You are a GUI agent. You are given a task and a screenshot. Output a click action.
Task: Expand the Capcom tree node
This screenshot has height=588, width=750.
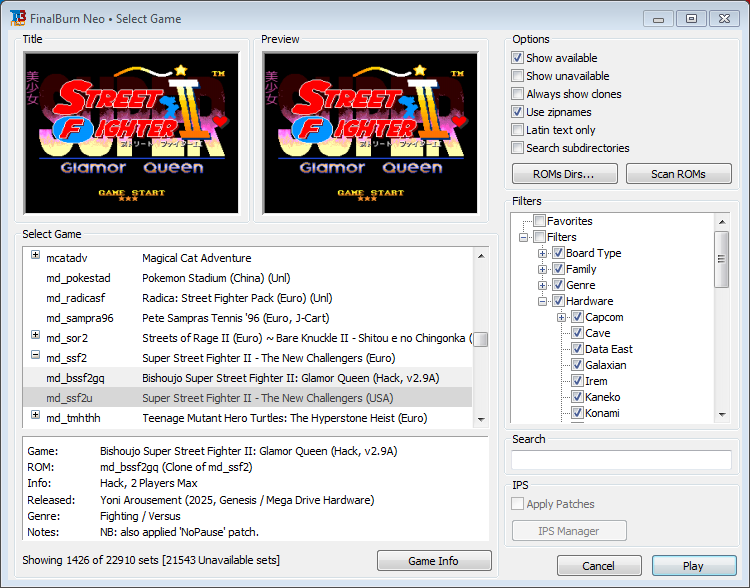[562, 317]
